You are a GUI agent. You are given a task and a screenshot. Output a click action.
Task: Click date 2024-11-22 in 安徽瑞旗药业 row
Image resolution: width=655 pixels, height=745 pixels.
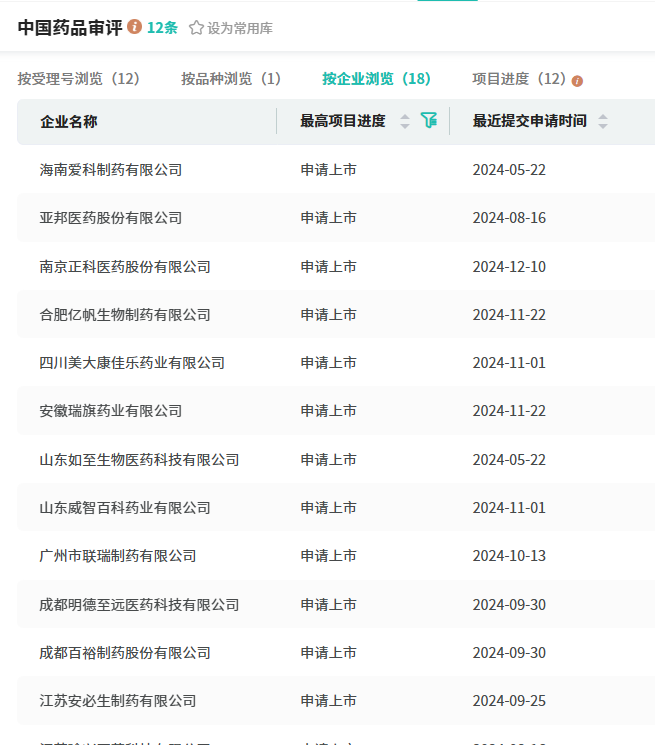509,411
